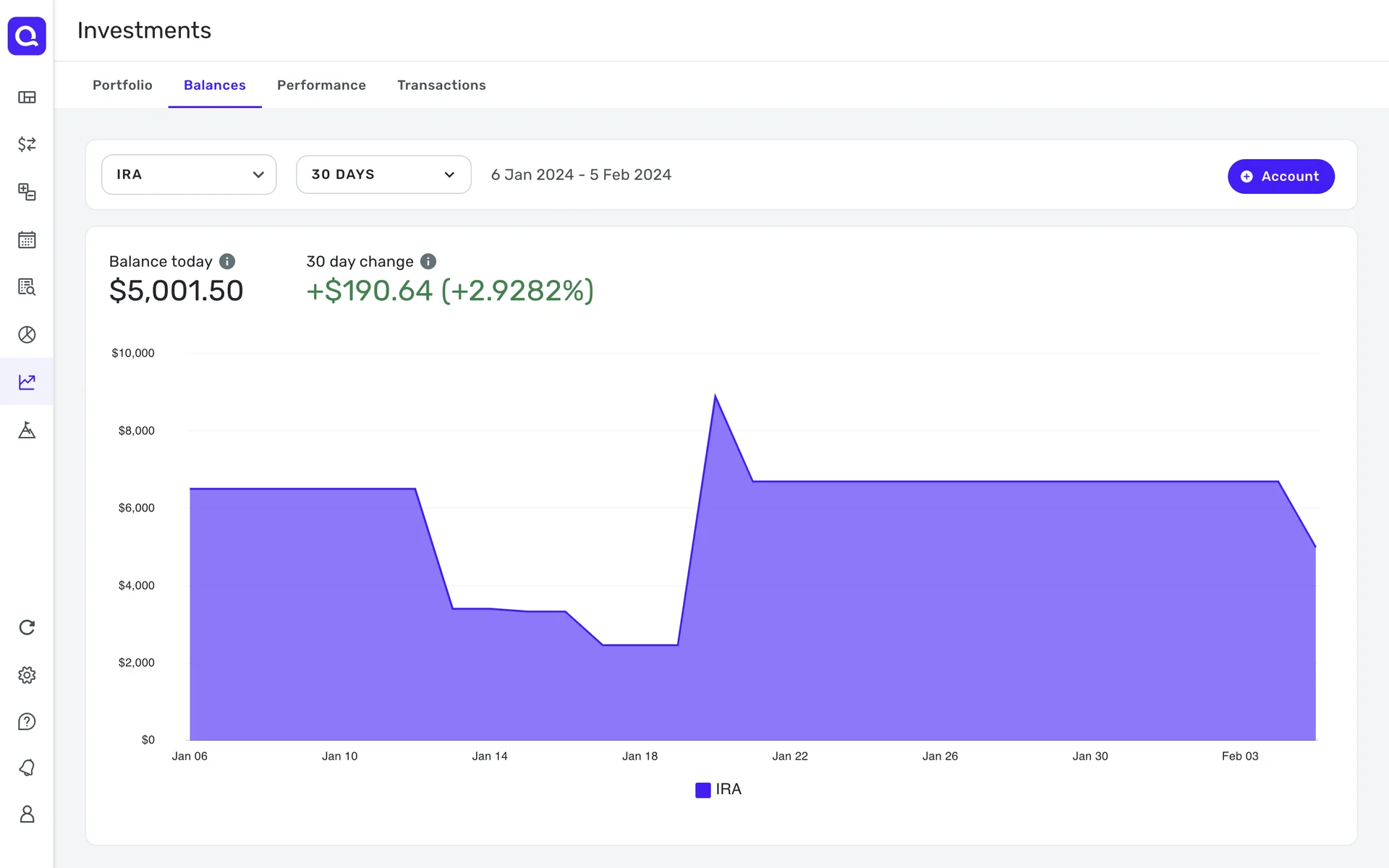Open settings gear in sidebar
Viewport: 1389px width, 868px height.
27,675
